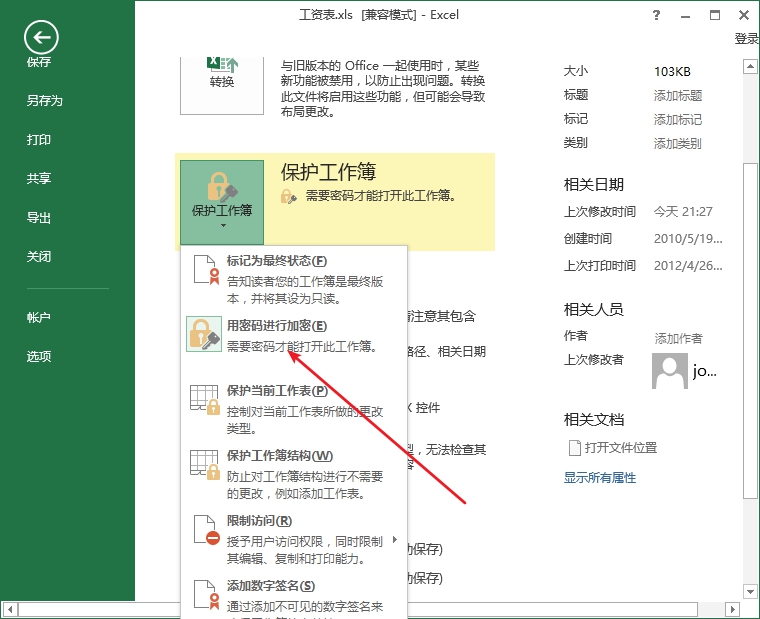Click the horizontal scrollbar left arrow

coord(10,609)
